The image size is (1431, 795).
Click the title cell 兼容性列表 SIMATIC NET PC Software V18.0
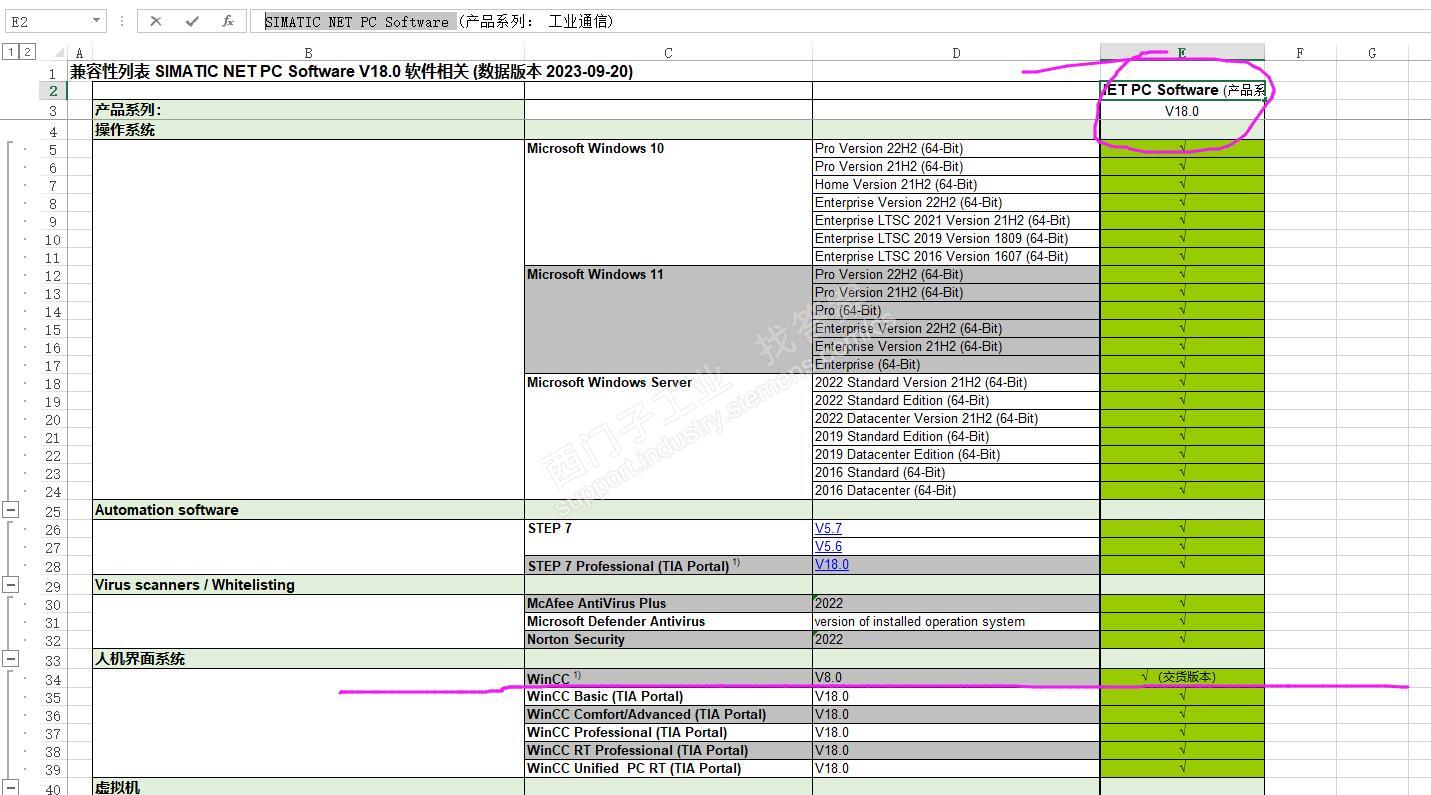(x=351, y=72)
